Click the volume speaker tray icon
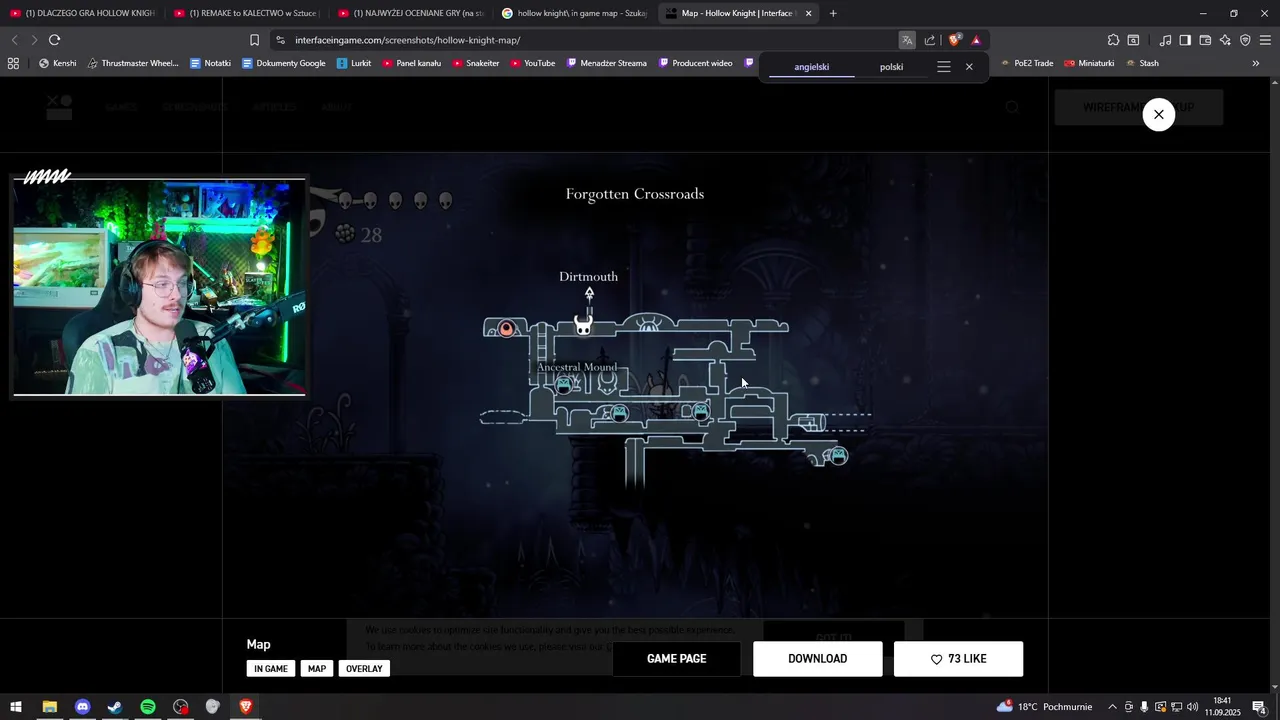This screenshot has height=720, width=1280. tap(1192, 707)
